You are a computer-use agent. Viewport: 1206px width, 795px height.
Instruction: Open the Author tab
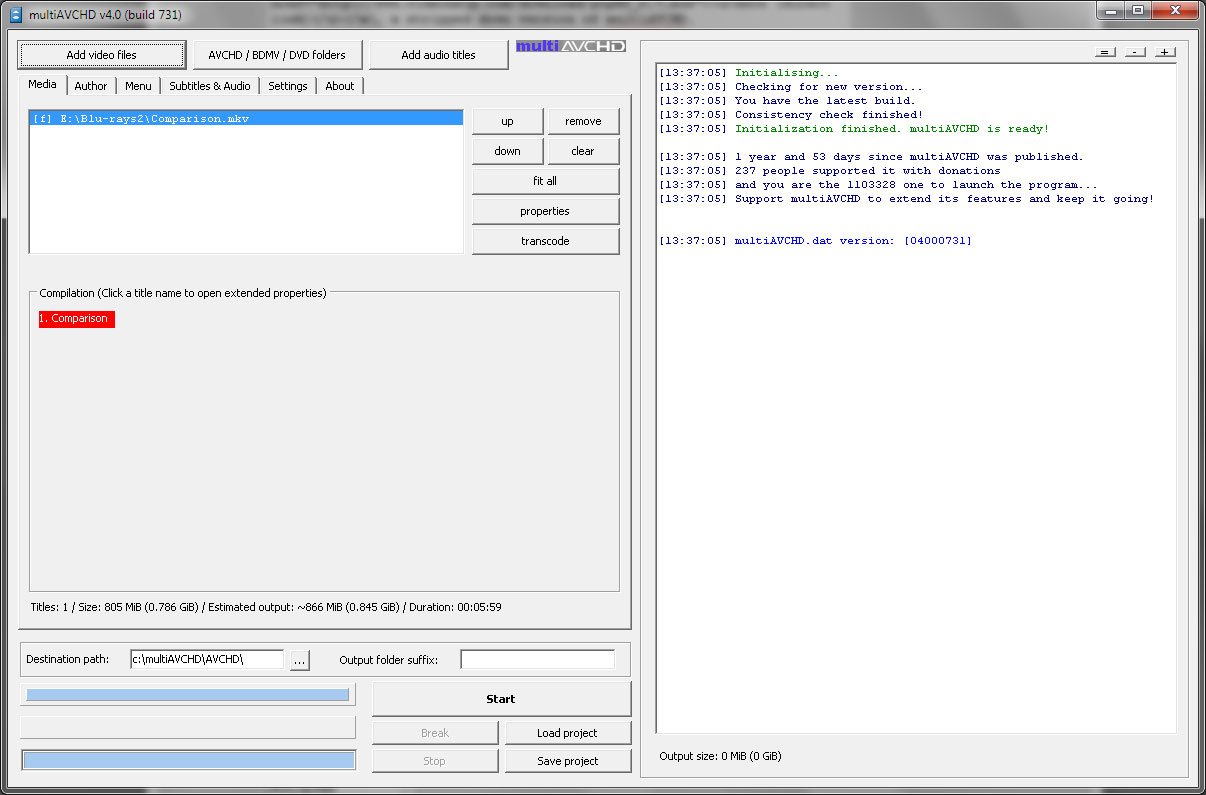[91, 86]
